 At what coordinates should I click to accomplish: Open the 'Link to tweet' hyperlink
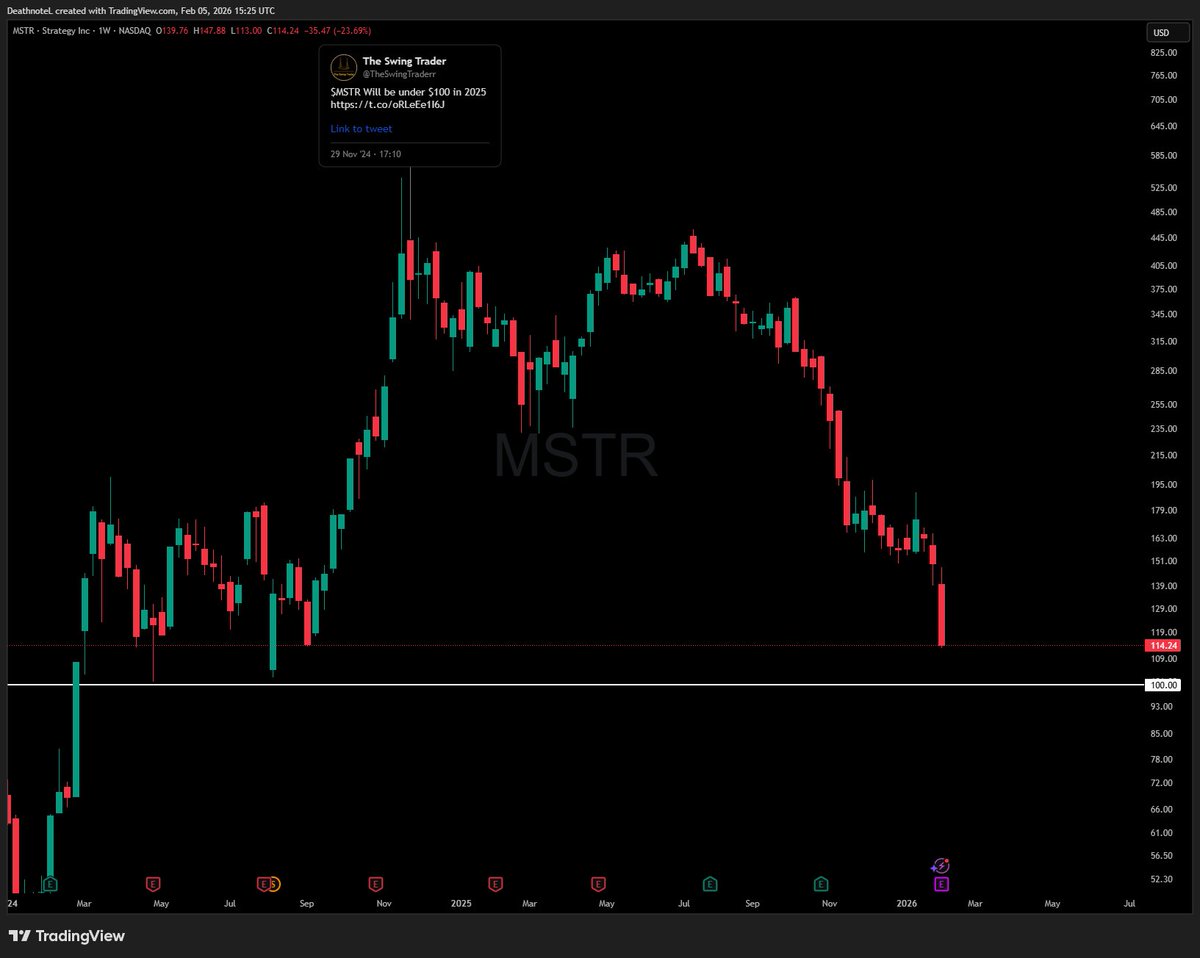[361, 129]
